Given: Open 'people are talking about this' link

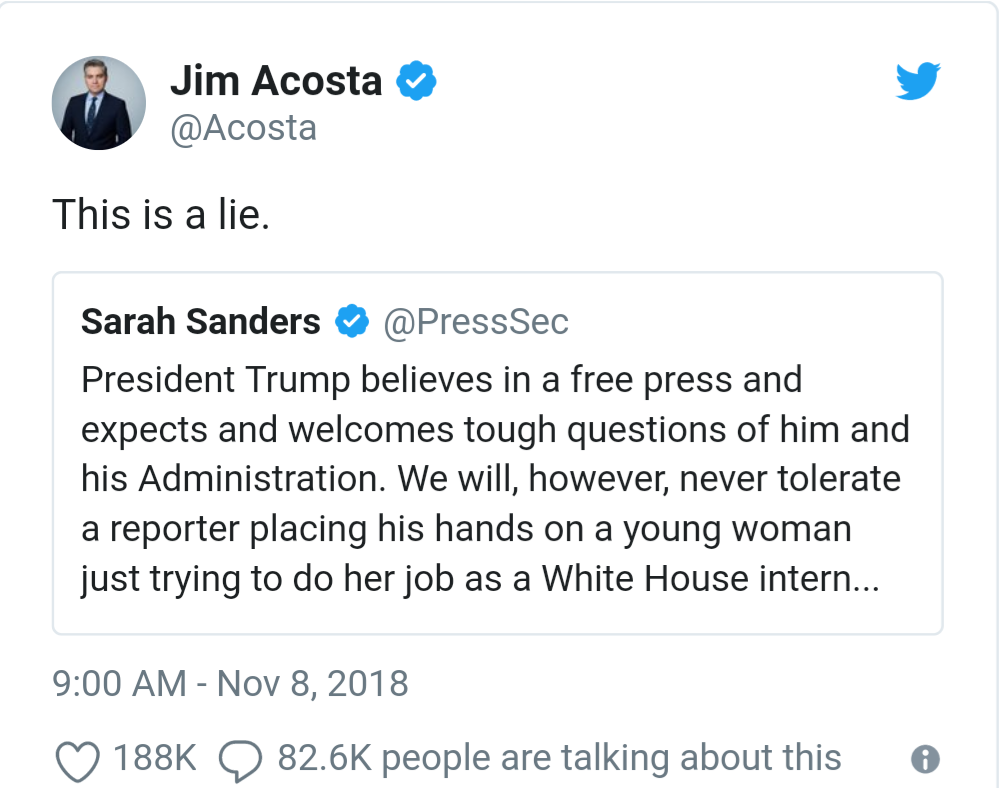Looking at the screenshot, I should [x=611, y=759].
